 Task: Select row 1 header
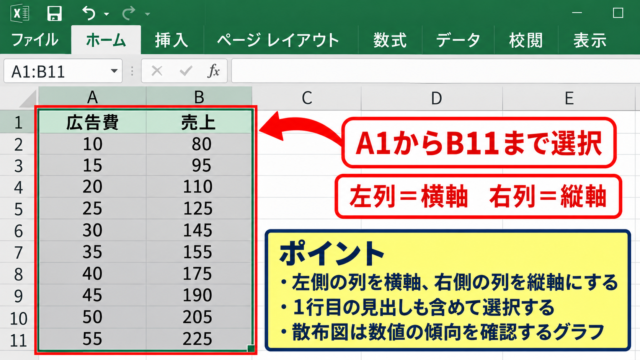pyautogui.click(x=19, y=122)
